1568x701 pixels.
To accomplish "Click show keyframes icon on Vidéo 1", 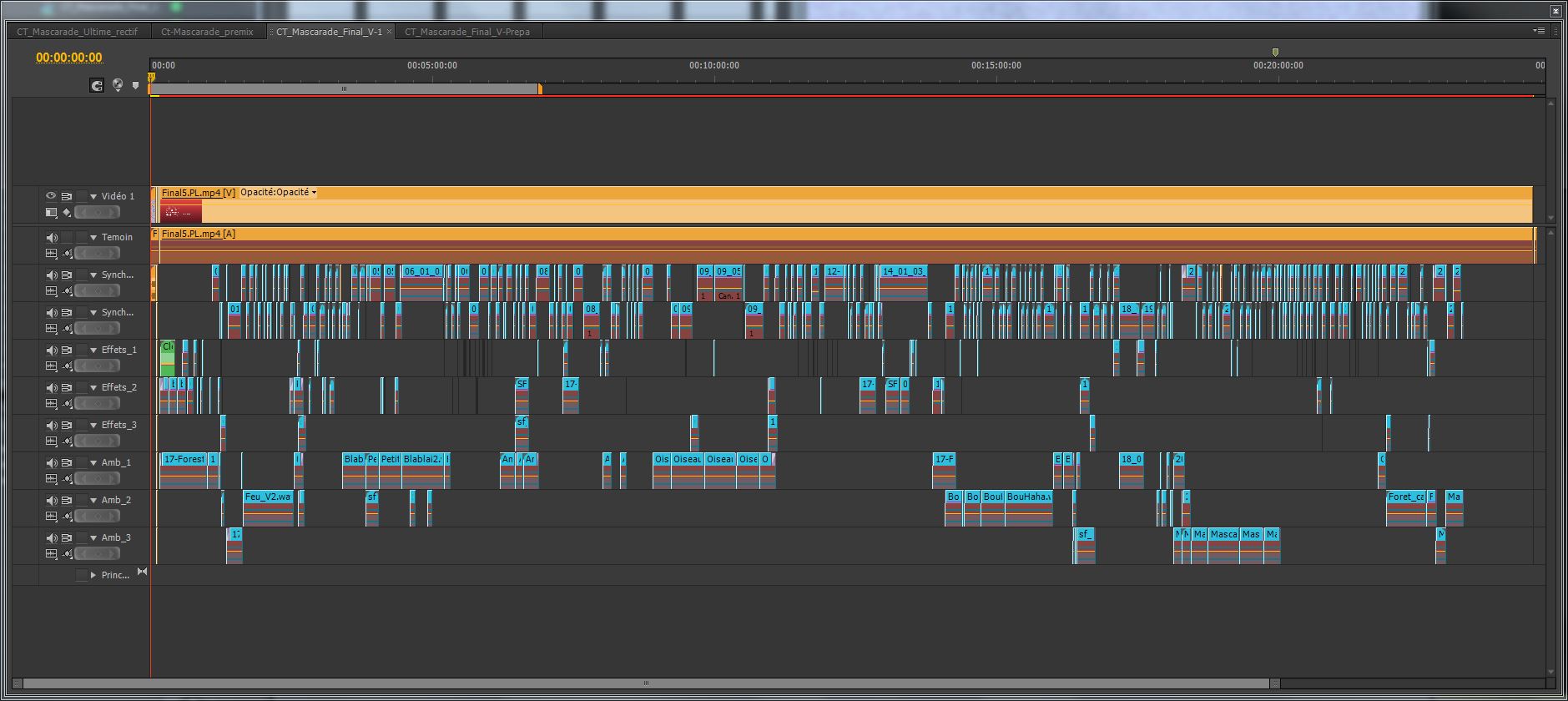I will point(67,212).
